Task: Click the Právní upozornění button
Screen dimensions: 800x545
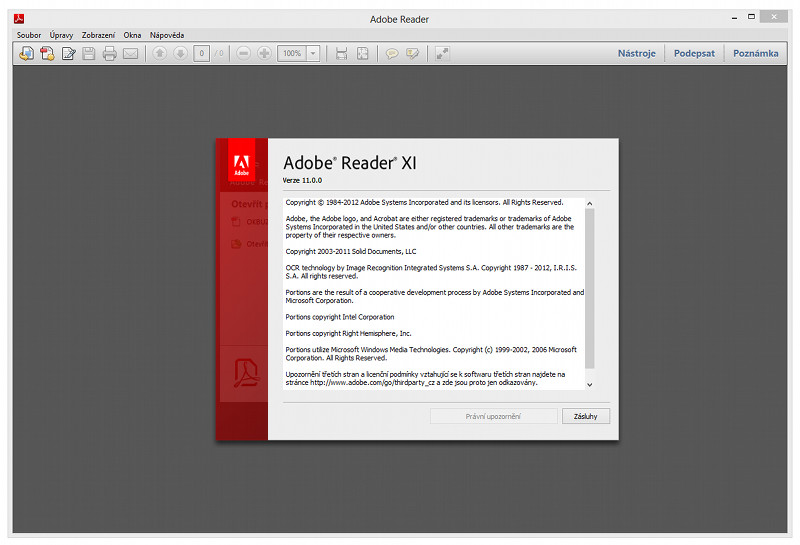Action: (493, 416)
